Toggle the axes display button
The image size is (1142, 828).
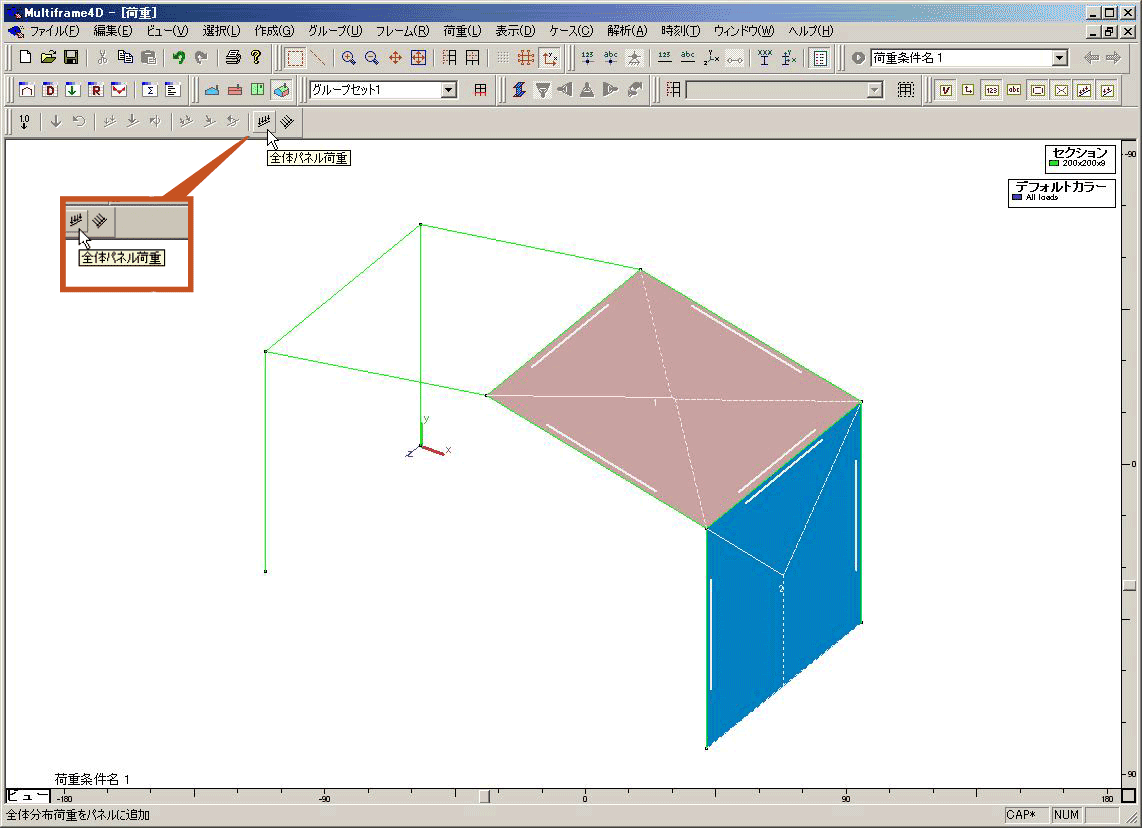[x=549, y=58]
